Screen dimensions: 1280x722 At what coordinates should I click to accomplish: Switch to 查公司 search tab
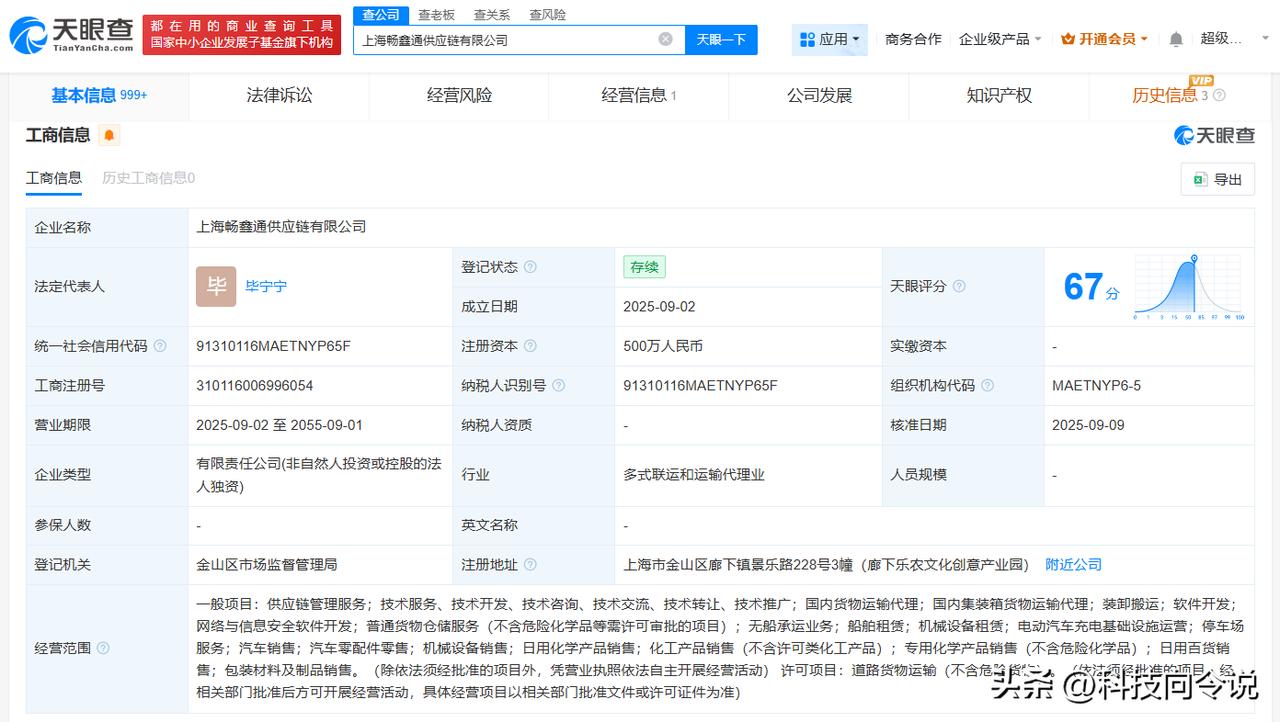click(381, 14)
